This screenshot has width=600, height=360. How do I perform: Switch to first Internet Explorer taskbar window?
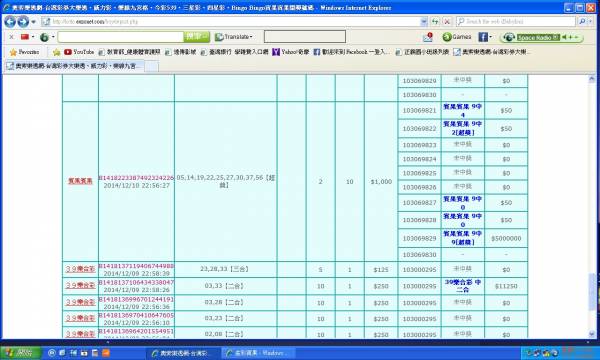point(184,353)
